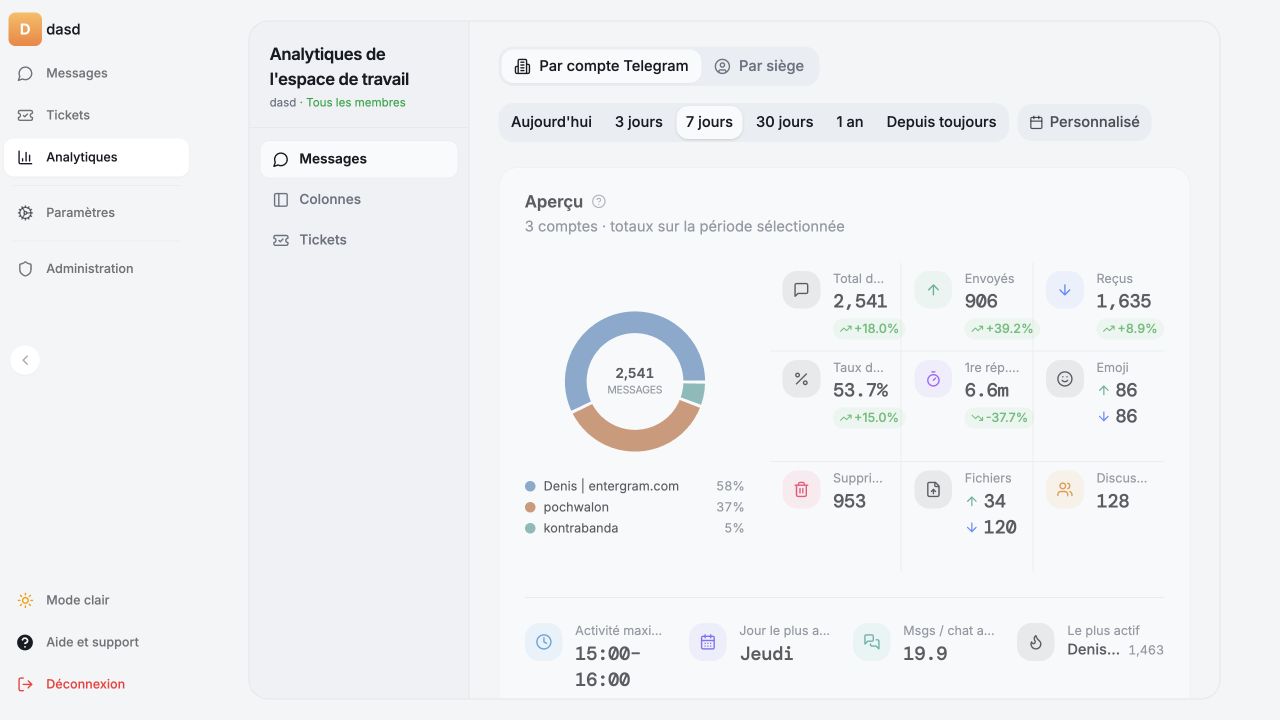This screenshot has height=720, width=1280.
Task: Click the +18.0% total trend badge
Action: [x=868, y=328]
